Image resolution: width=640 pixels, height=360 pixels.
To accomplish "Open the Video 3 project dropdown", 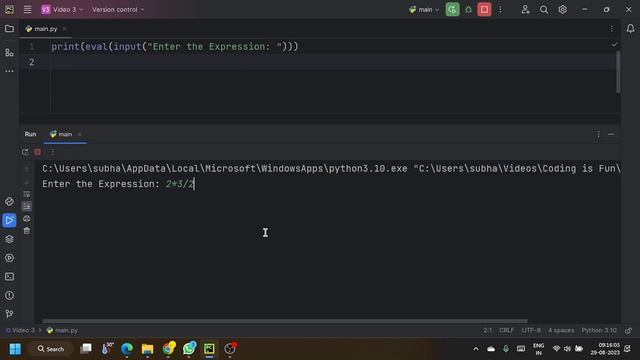I will point(62,9).
